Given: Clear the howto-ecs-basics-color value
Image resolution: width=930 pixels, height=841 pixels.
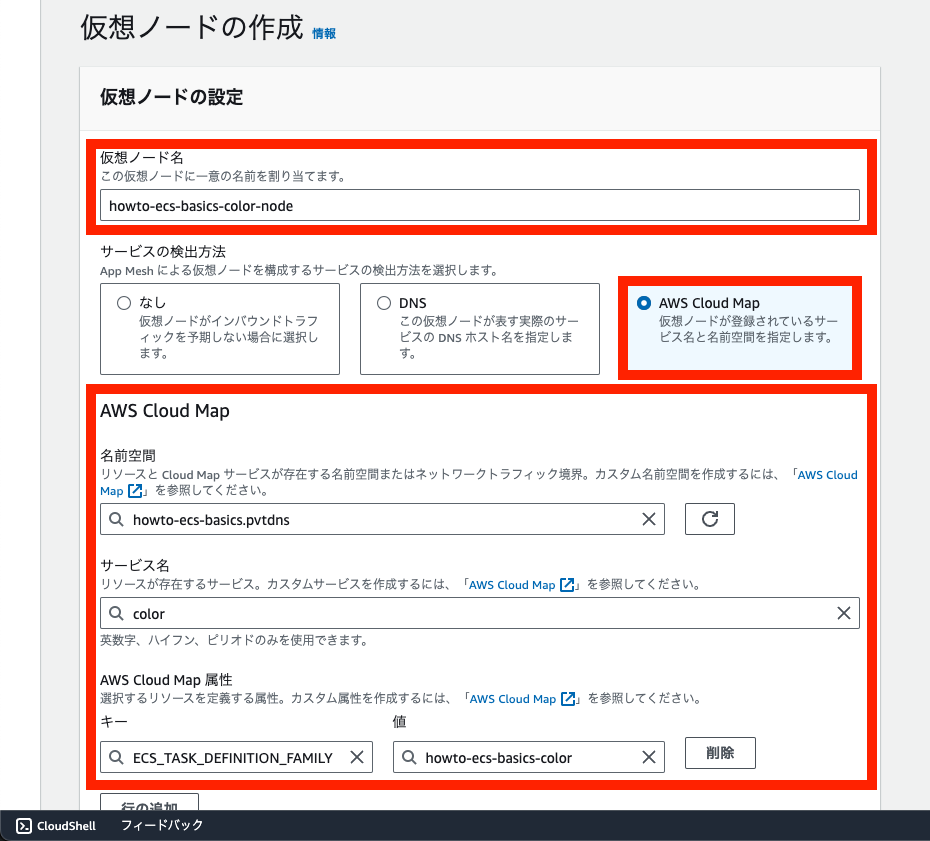Looking at the screenshot, I should click(x=648, y=757).
